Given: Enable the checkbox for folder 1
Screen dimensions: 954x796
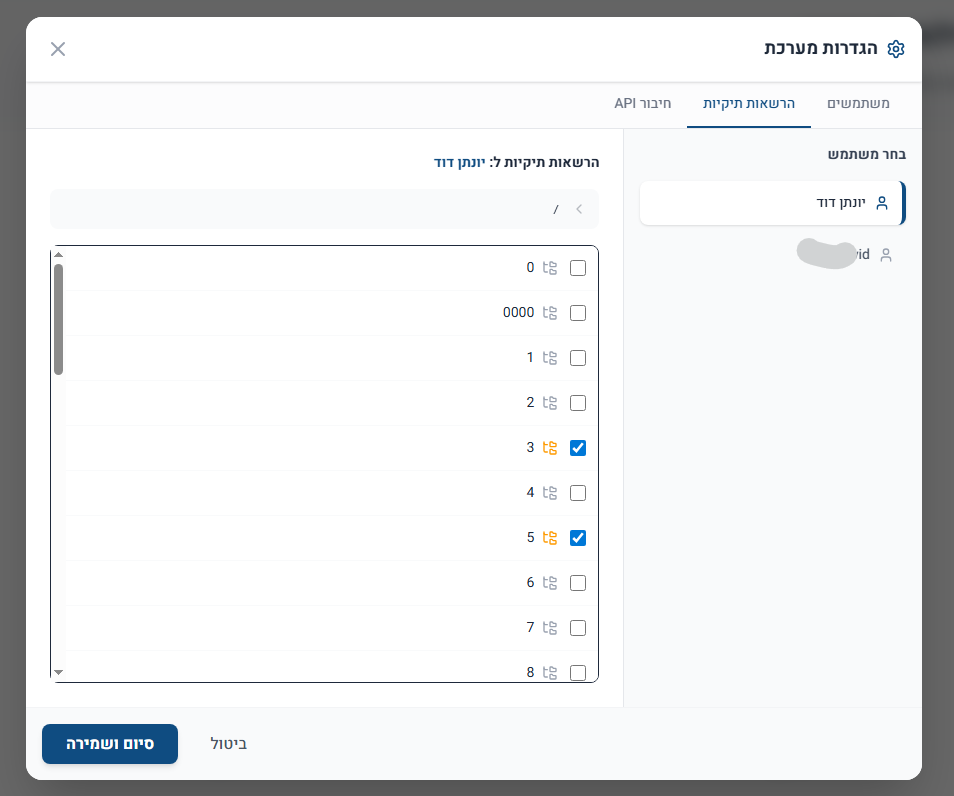Looking at the screenshot, I should coord(577,358).
